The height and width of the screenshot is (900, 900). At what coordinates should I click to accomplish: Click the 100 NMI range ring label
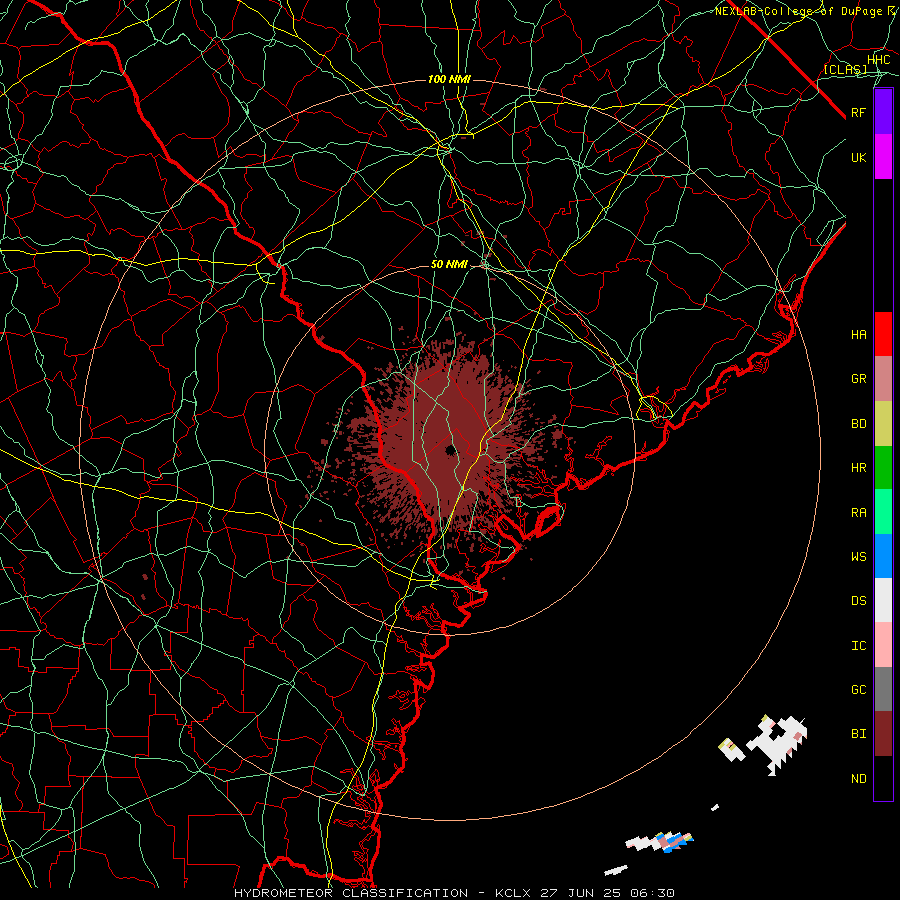(449, 79)
